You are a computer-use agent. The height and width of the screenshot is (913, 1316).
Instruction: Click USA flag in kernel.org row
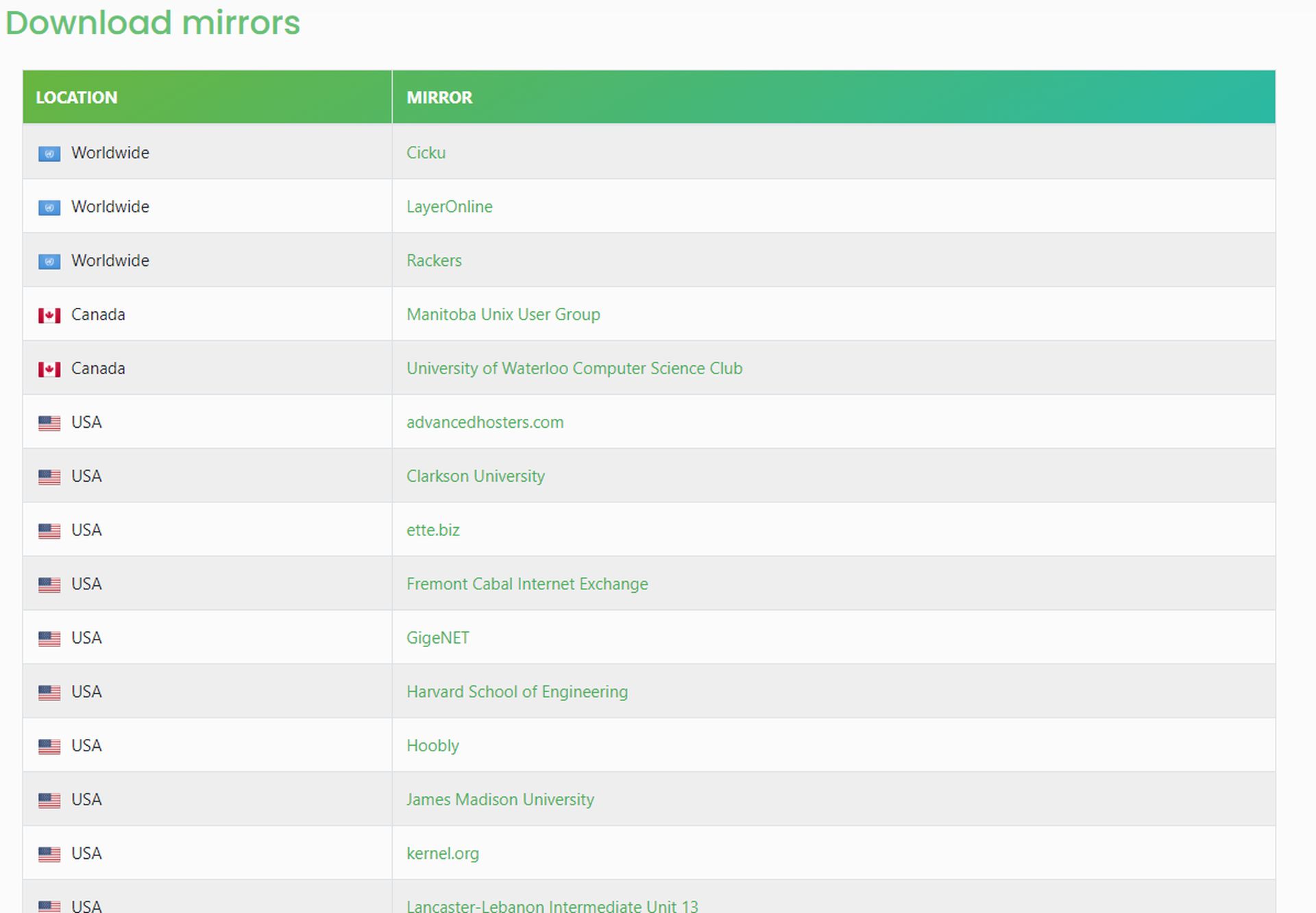click(x=49, y=855)
